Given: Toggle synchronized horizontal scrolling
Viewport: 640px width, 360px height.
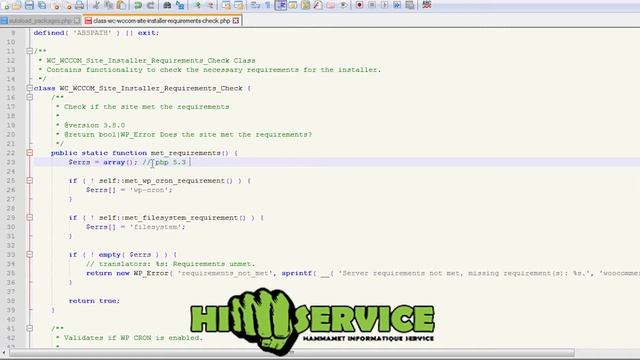Looking at the screenshot, I should (239, 5).
